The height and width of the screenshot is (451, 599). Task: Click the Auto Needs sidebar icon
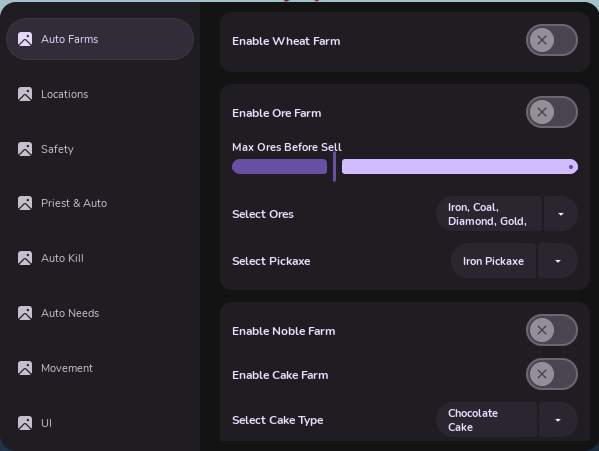point(25,313)
